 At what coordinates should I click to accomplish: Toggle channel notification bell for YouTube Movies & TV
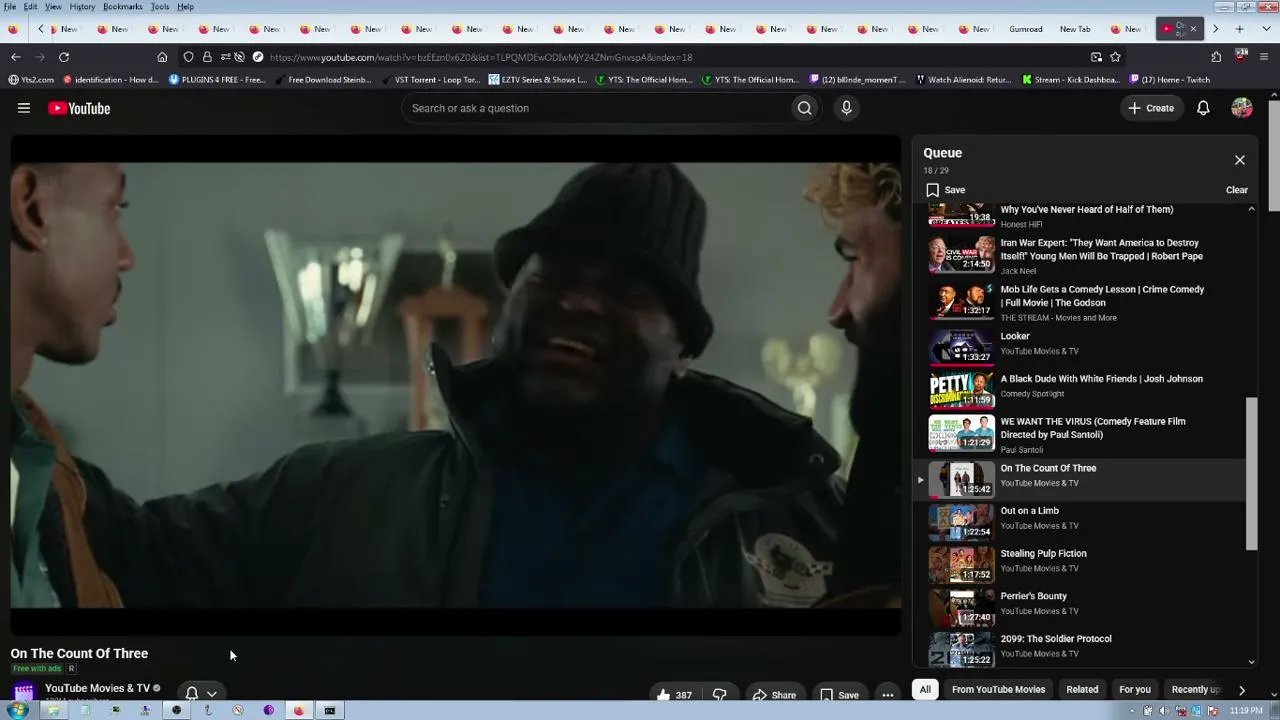[x=191, y=693]
